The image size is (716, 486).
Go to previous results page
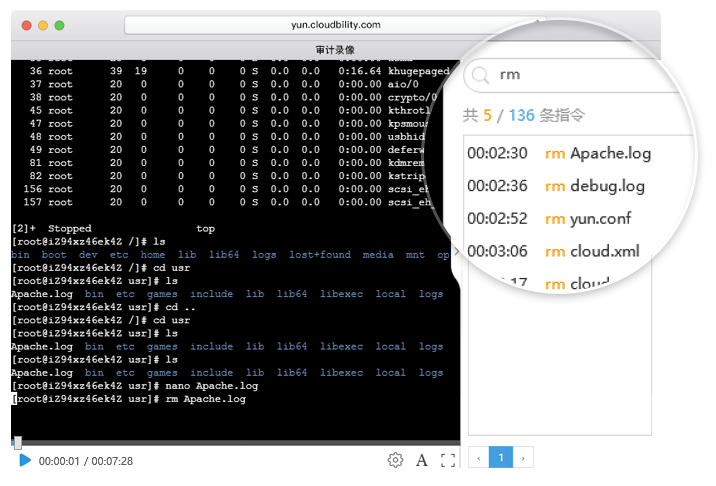[x=479, y=457]
